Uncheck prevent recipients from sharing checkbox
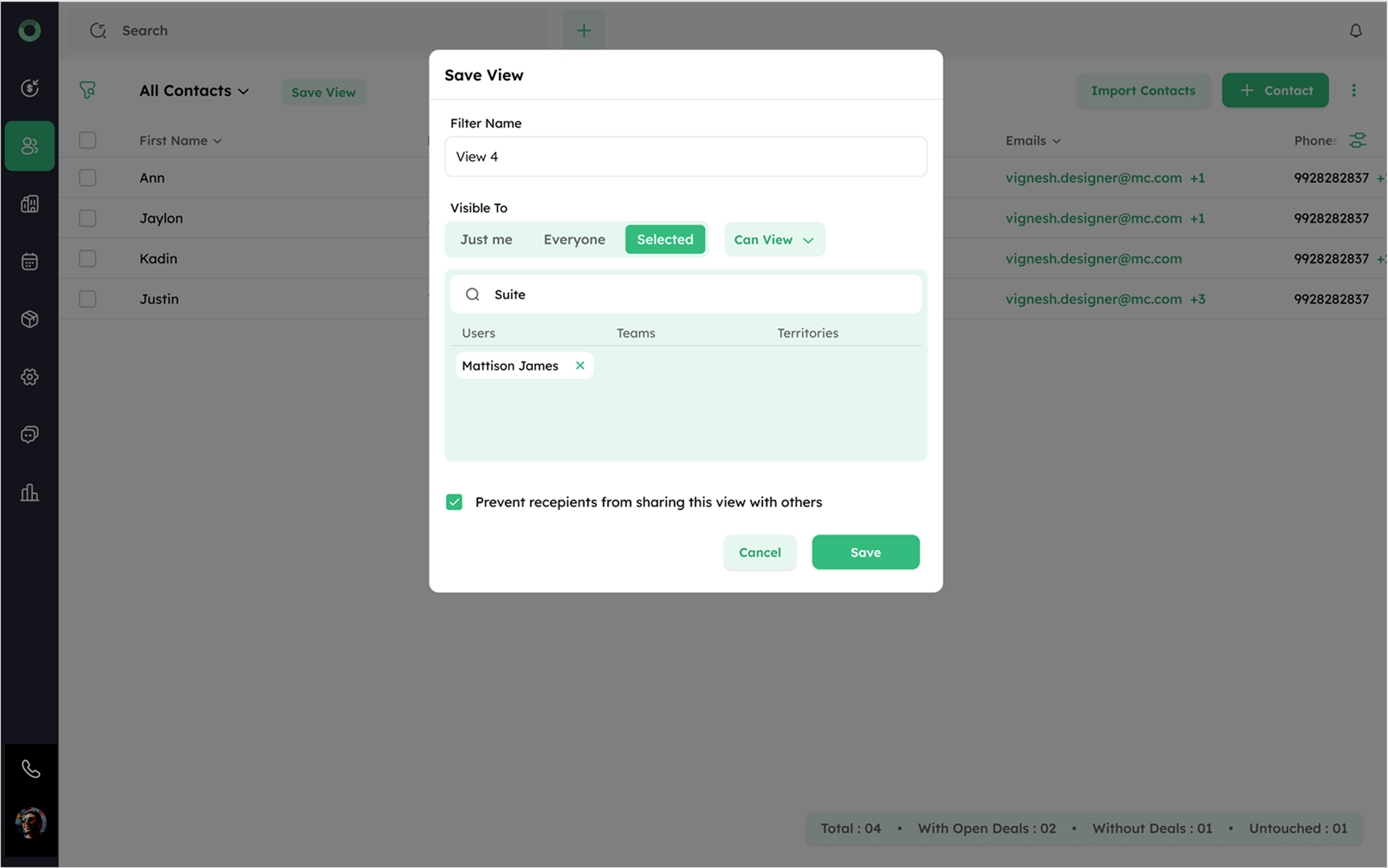The height and width of the screenshot is (868, 1388). (454, 502)
